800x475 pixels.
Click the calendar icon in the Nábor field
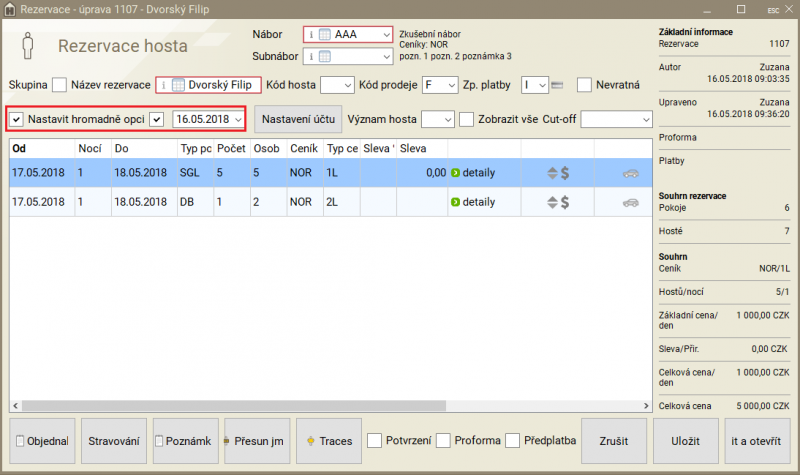point(325,34)
